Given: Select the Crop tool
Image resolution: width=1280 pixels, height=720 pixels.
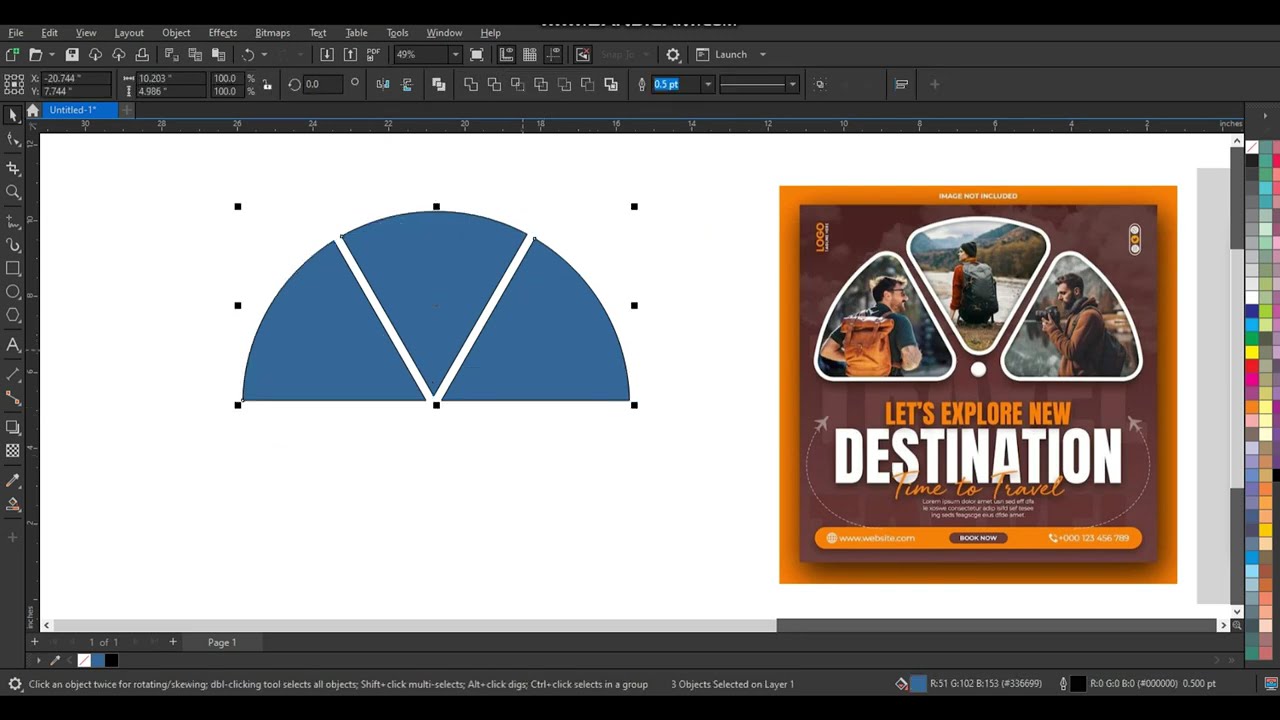Looking at the screenshot, I should point(13,168).
